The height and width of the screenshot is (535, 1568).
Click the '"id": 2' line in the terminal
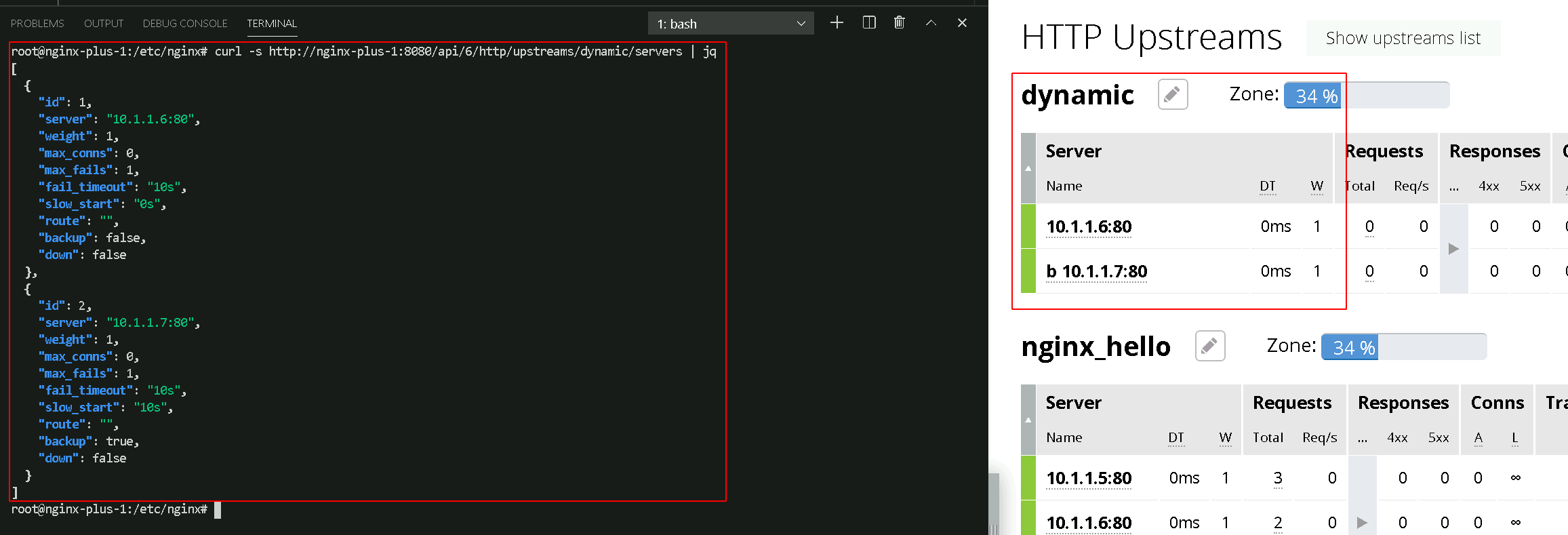65,306
